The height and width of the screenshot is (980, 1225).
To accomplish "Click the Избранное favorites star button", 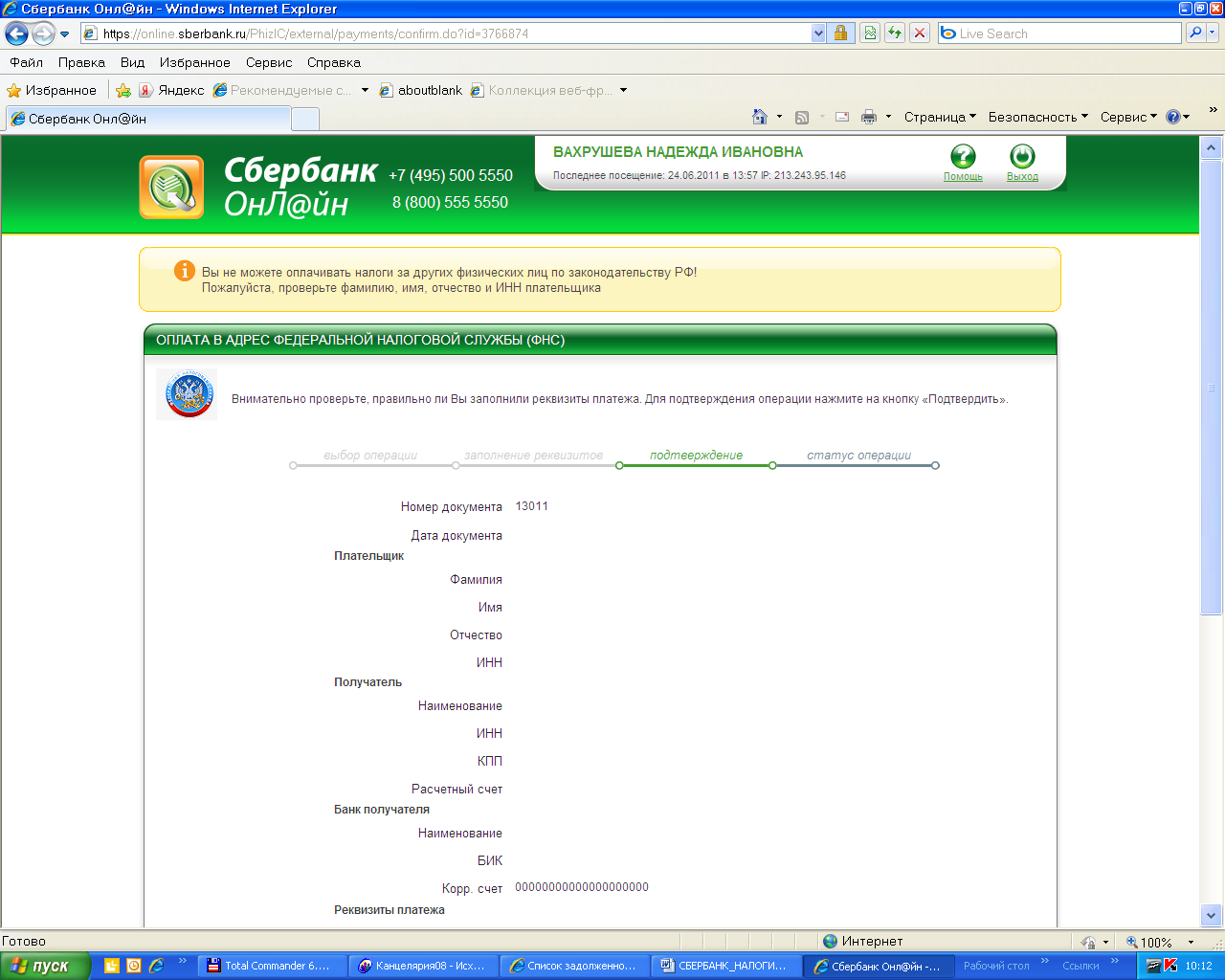I will [x=52, y=90].
